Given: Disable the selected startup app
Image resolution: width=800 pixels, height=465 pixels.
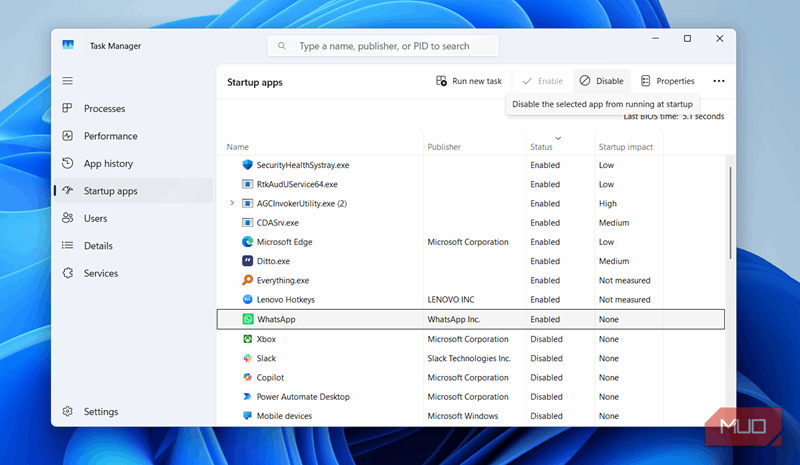Looking at the screenshot, I should (601, 81).
